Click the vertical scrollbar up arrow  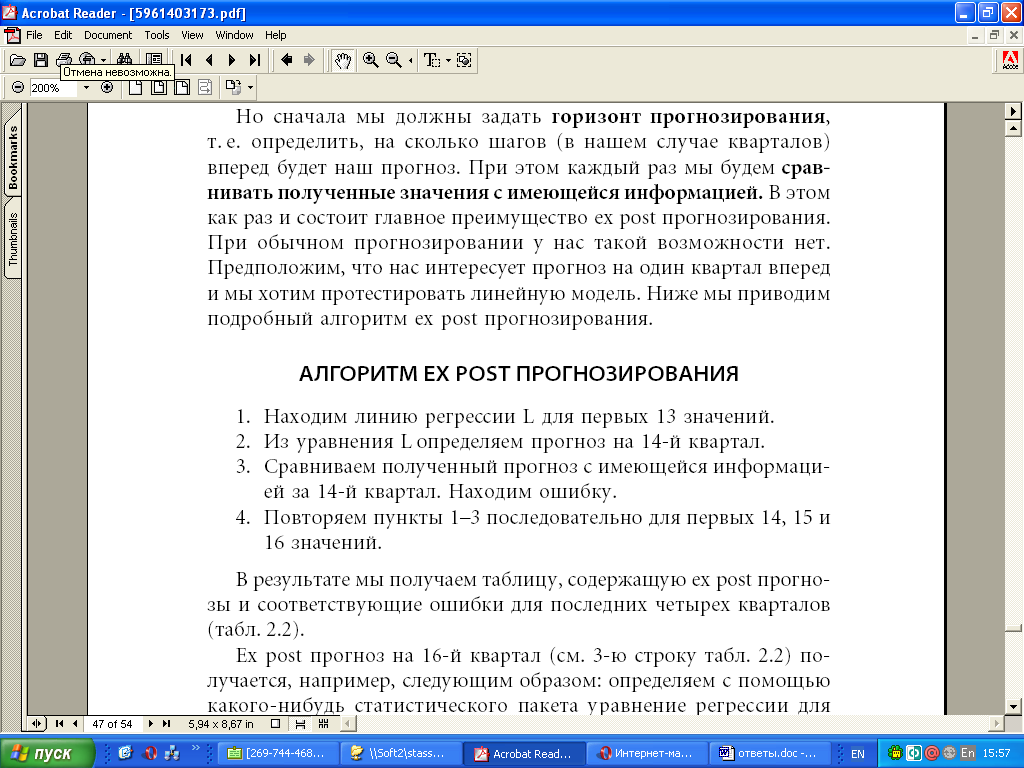click(x=1013, y=128)
